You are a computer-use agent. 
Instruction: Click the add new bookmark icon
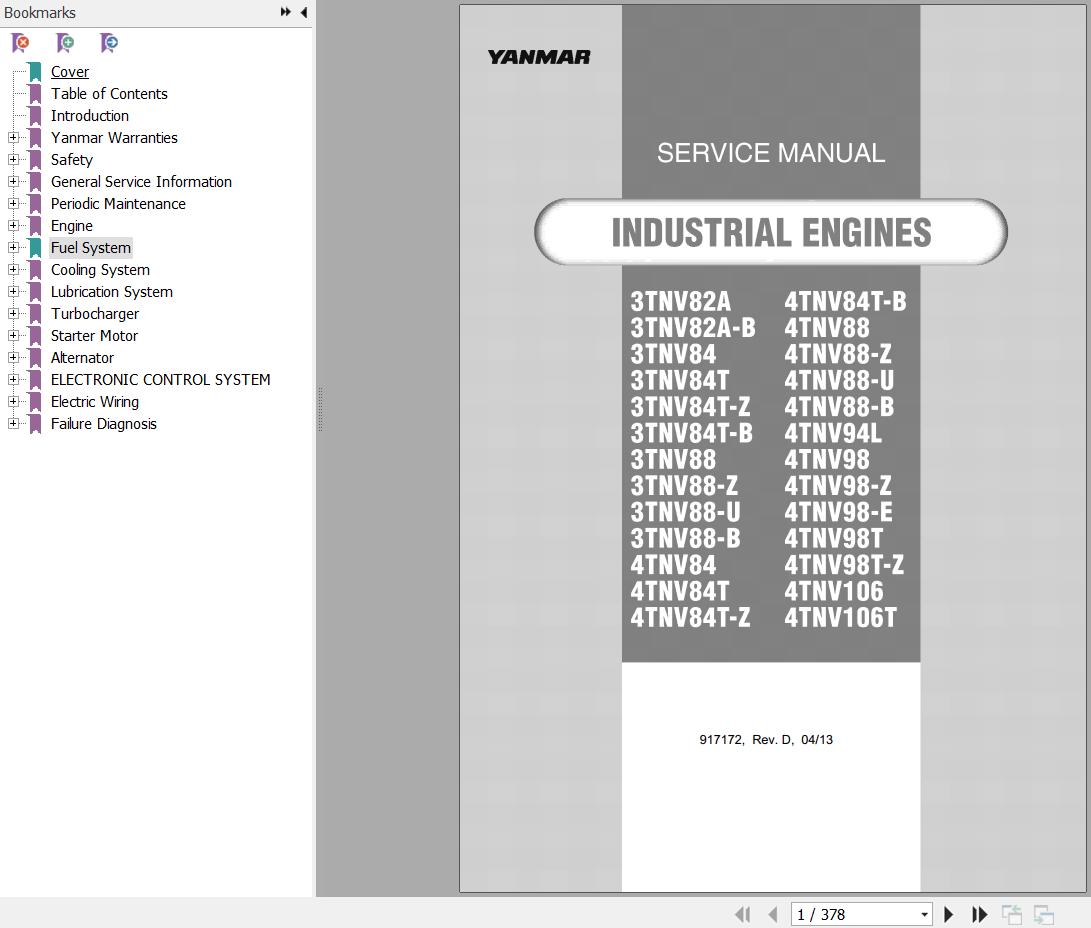coord(65,43)
